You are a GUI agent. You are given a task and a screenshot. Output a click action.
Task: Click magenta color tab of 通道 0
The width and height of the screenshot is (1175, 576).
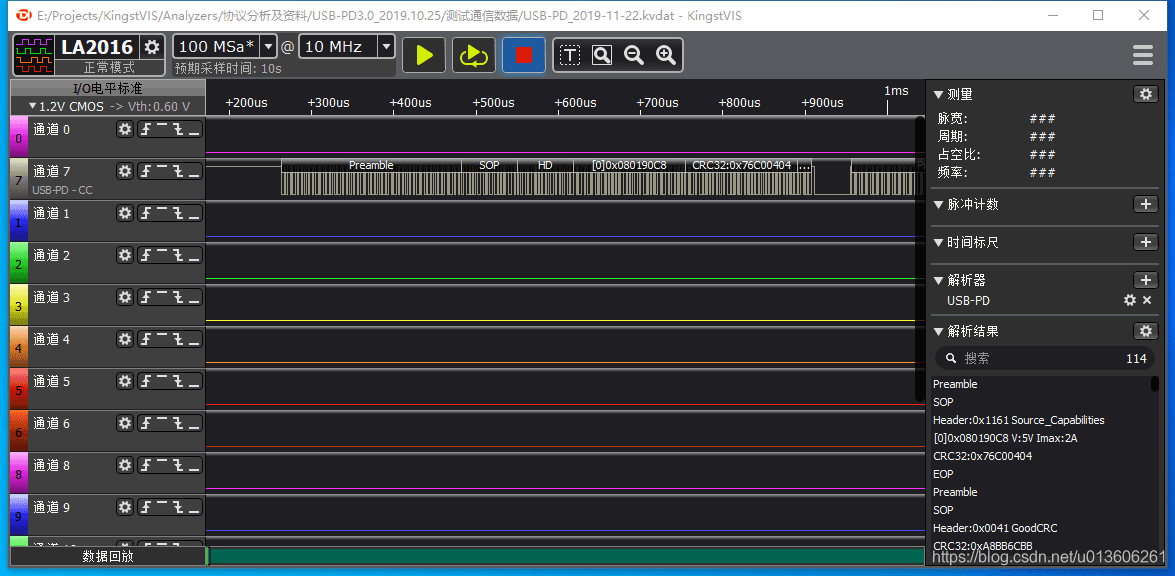coord(19,137)
